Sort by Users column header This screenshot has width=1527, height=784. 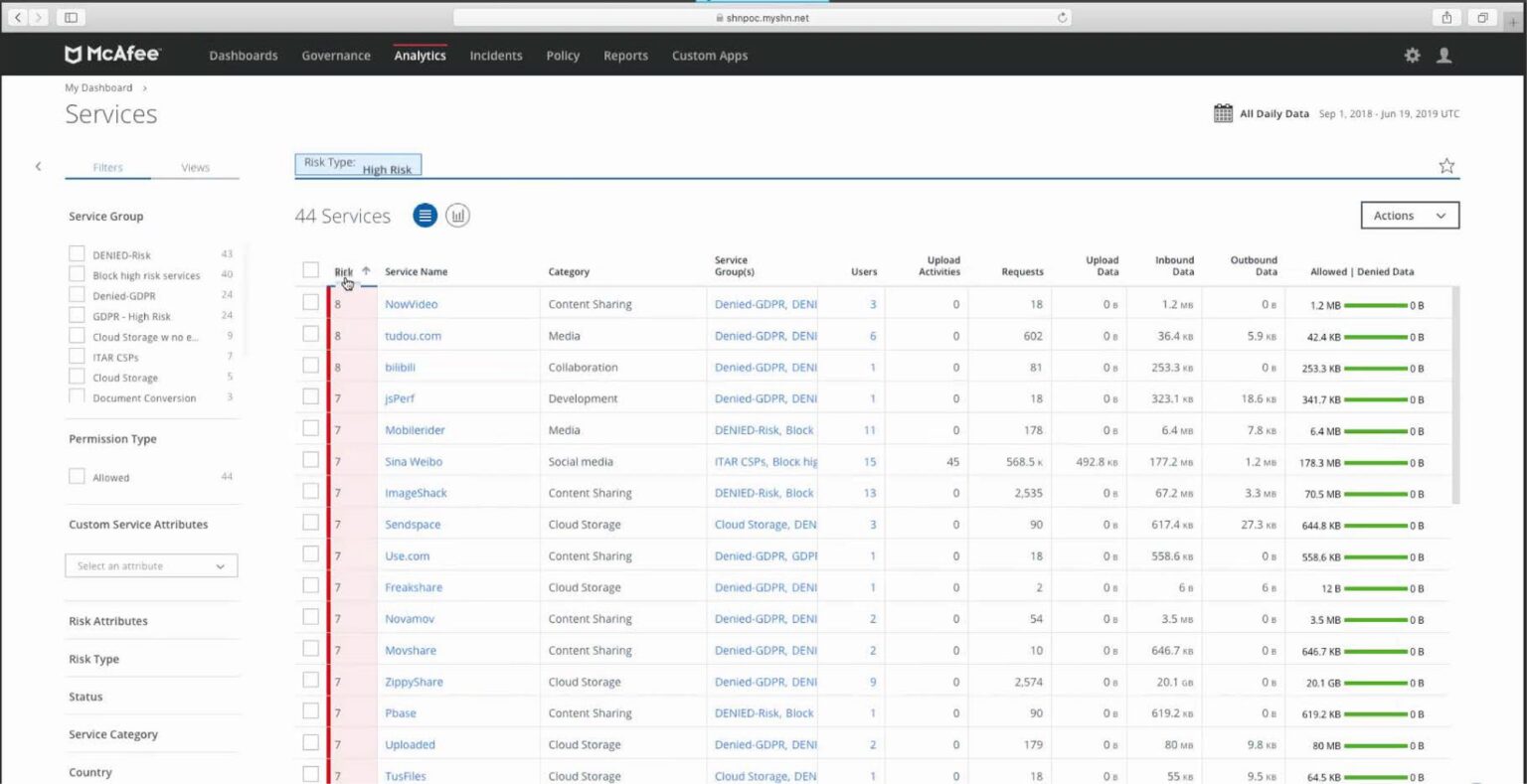point(864,271)
